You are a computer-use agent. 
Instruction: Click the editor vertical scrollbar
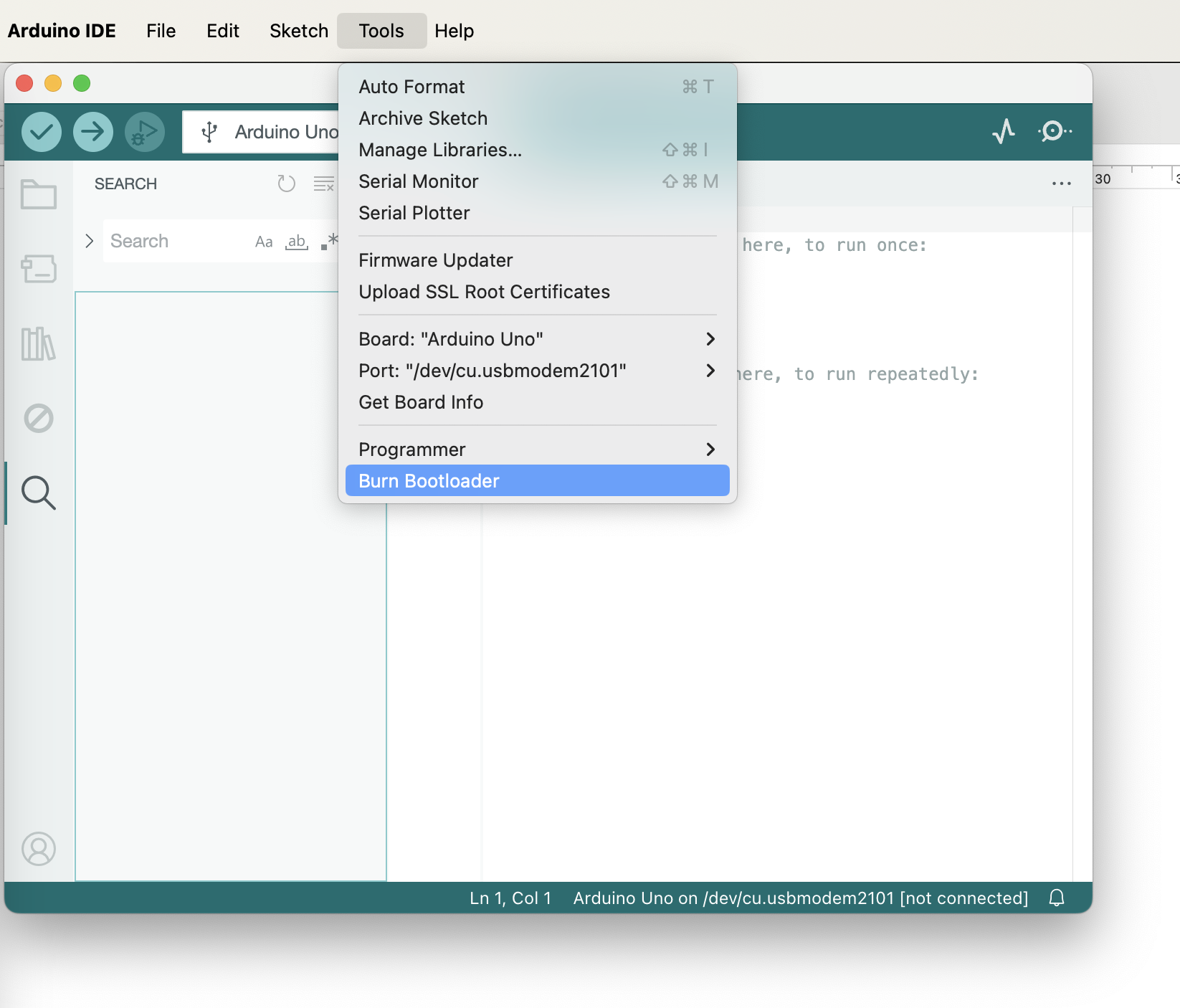tap(1083, 545)
